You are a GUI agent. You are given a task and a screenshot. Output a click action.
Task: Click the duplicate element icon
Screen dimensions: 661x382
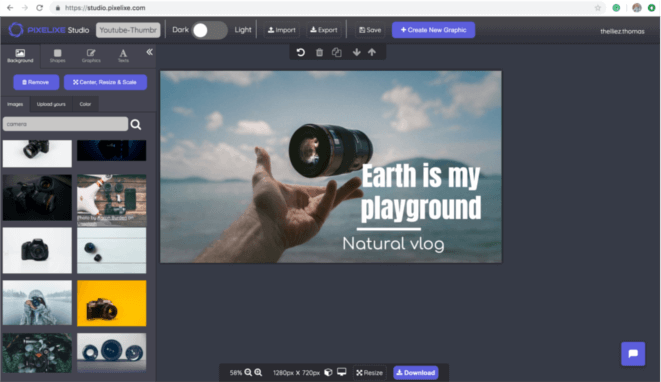point(336,52)
